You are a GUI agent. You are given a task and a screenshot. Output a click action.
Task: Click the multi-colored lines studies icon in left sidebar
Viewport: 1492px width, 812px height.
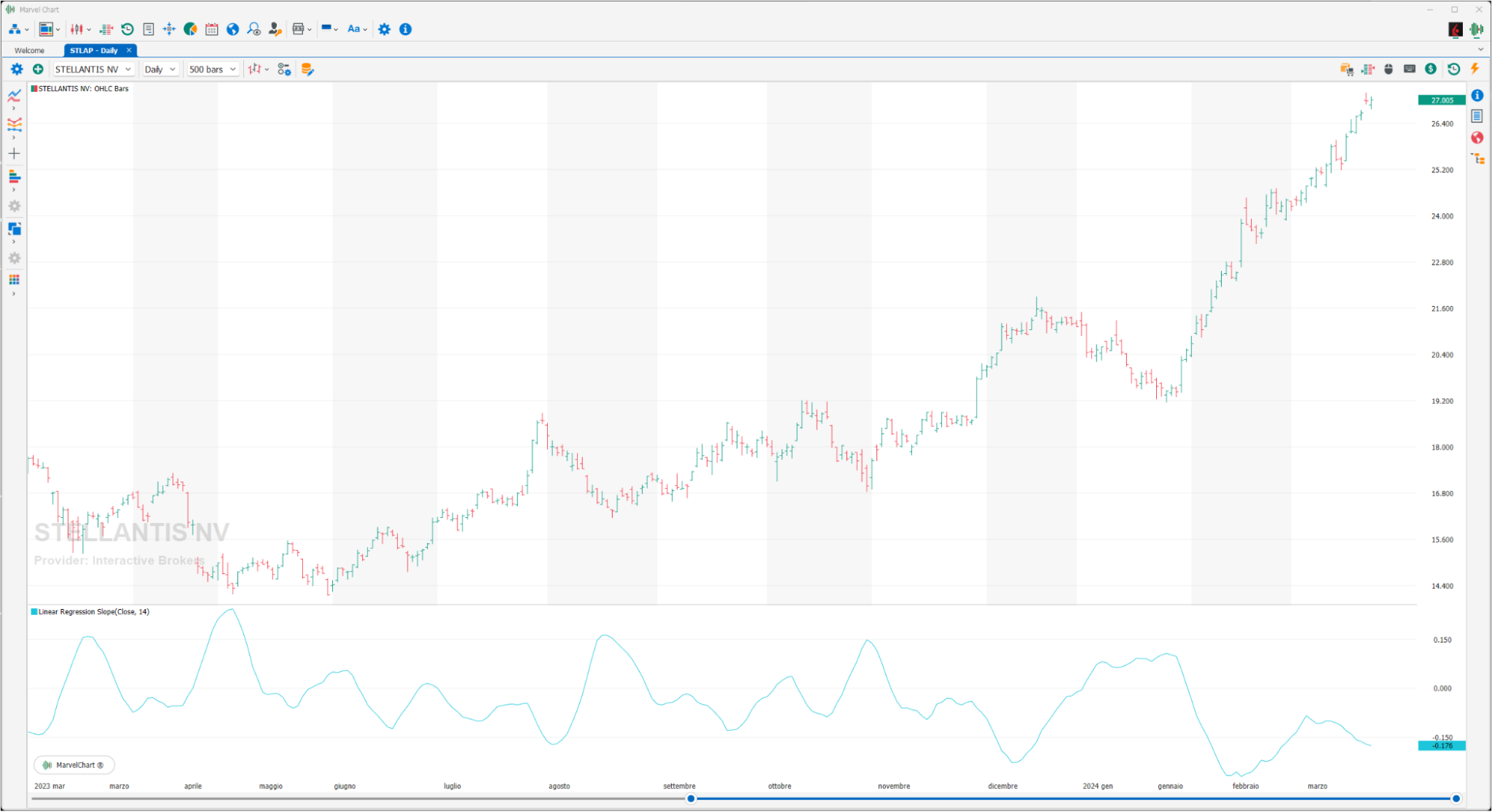pyautogui.click(x=14, y=125)
